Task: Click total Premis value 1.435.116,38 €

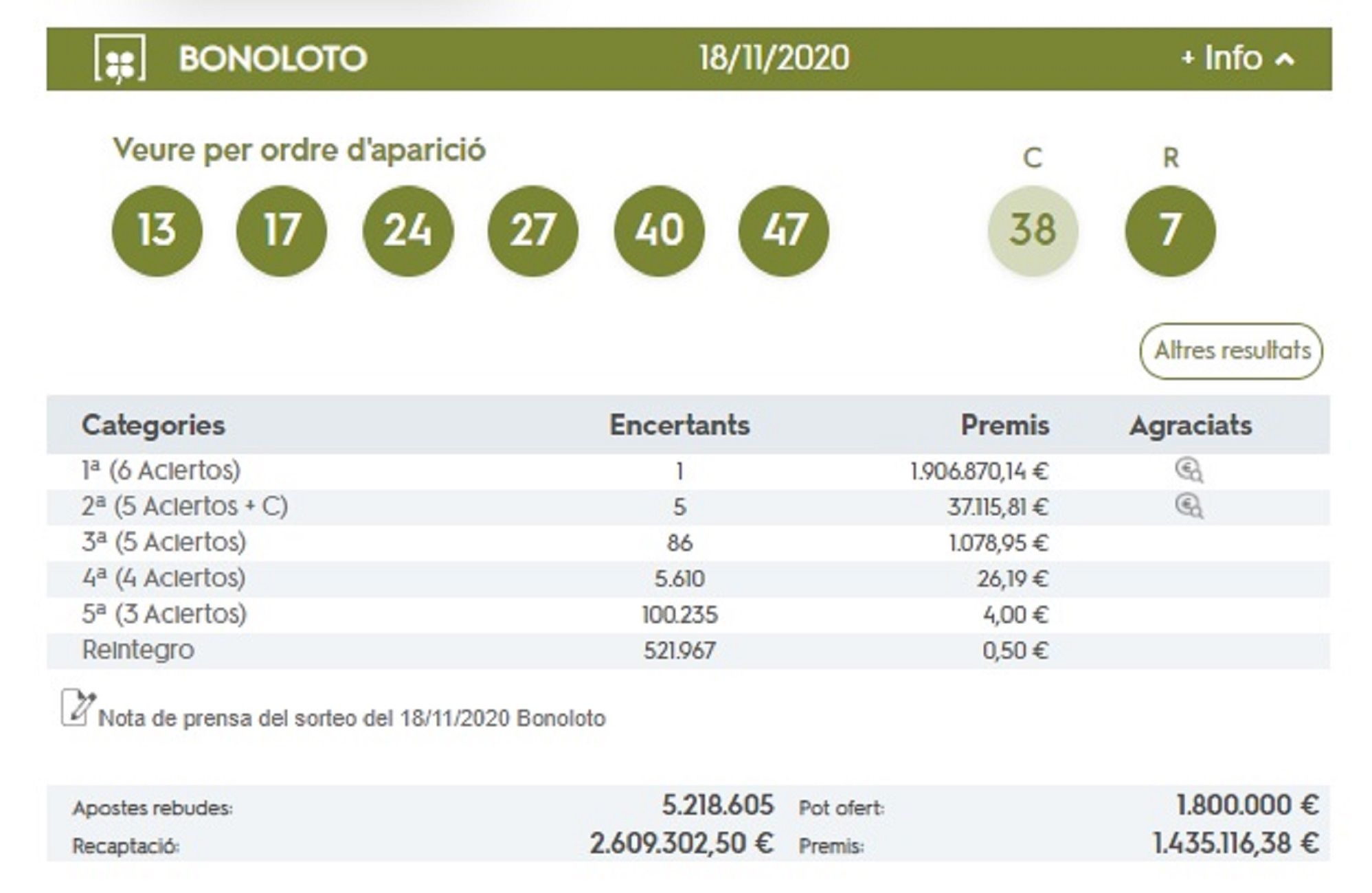Action: coord(1236,844)
